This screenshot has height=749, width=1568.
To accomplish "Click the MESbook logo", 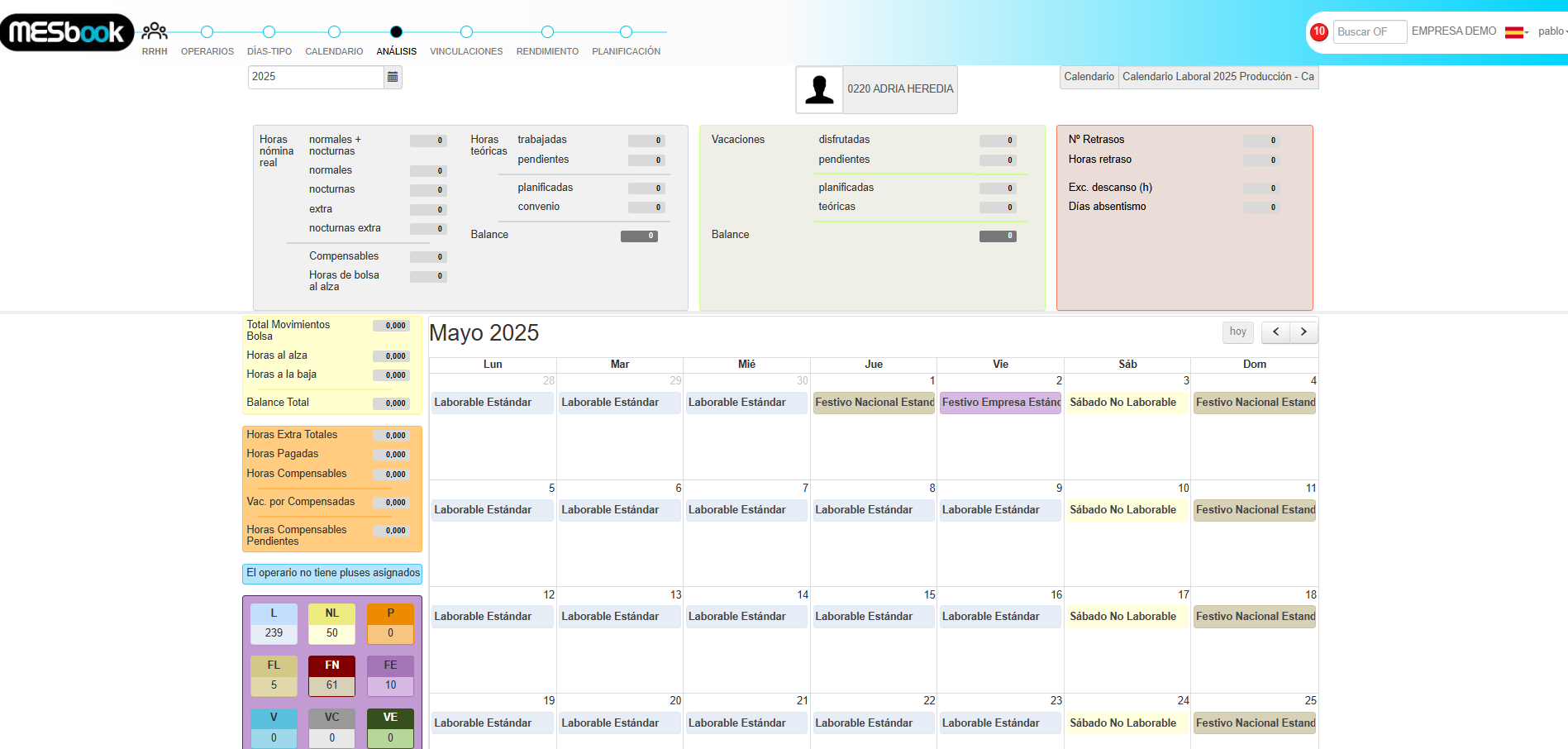I will tap(67, 32).
